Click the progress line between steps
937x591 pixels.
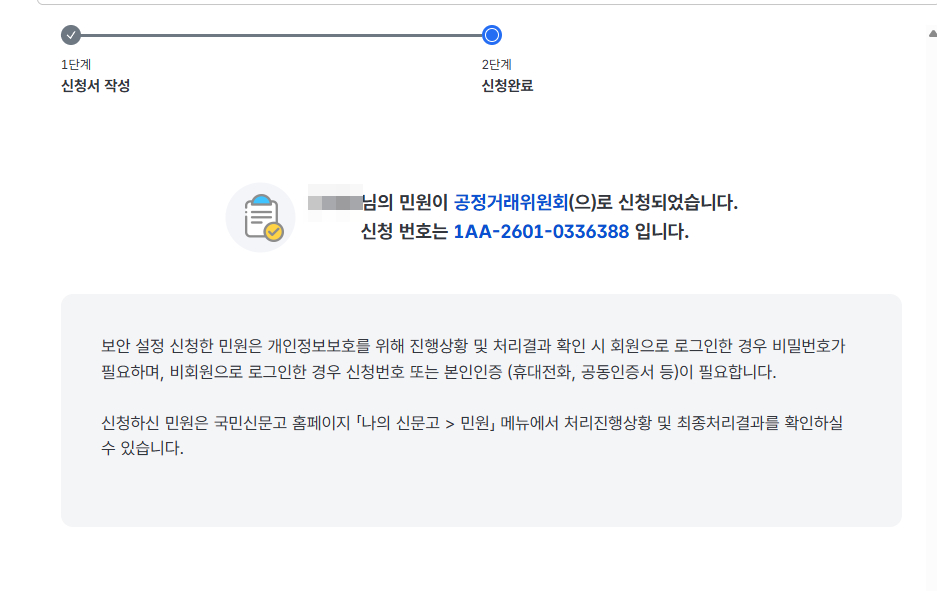(281, 35)
